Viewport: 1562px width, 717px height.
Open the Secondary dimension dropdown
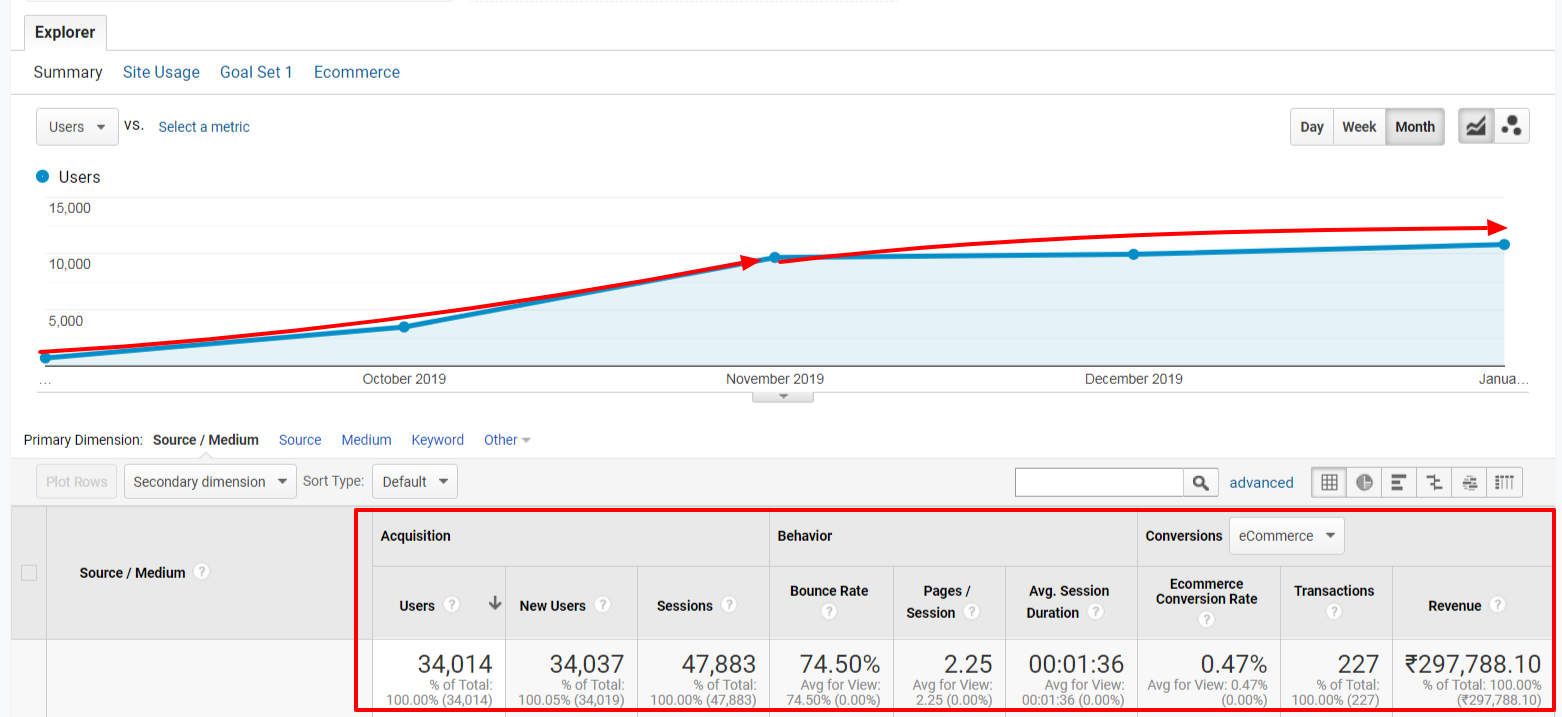tap(210, 482)
